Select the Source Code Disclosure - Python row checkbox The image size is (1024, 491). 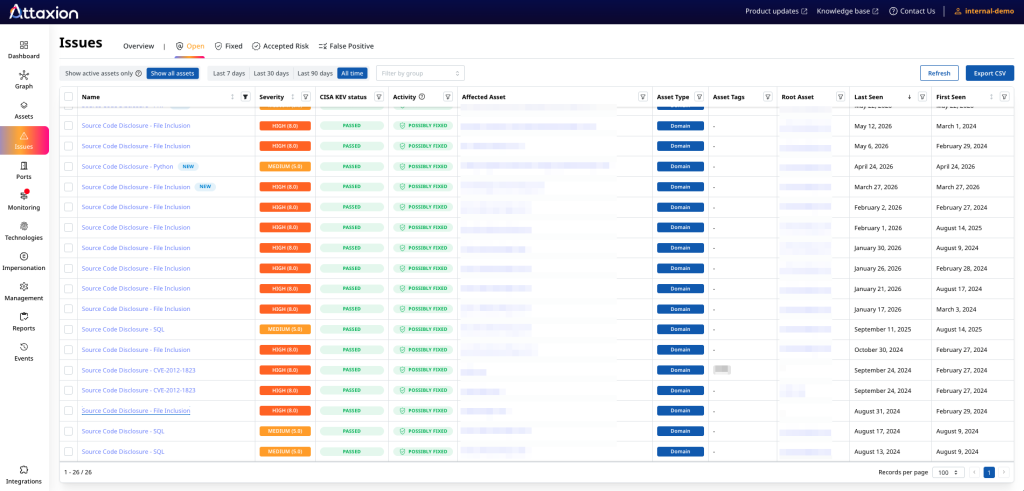pos(69,166)
